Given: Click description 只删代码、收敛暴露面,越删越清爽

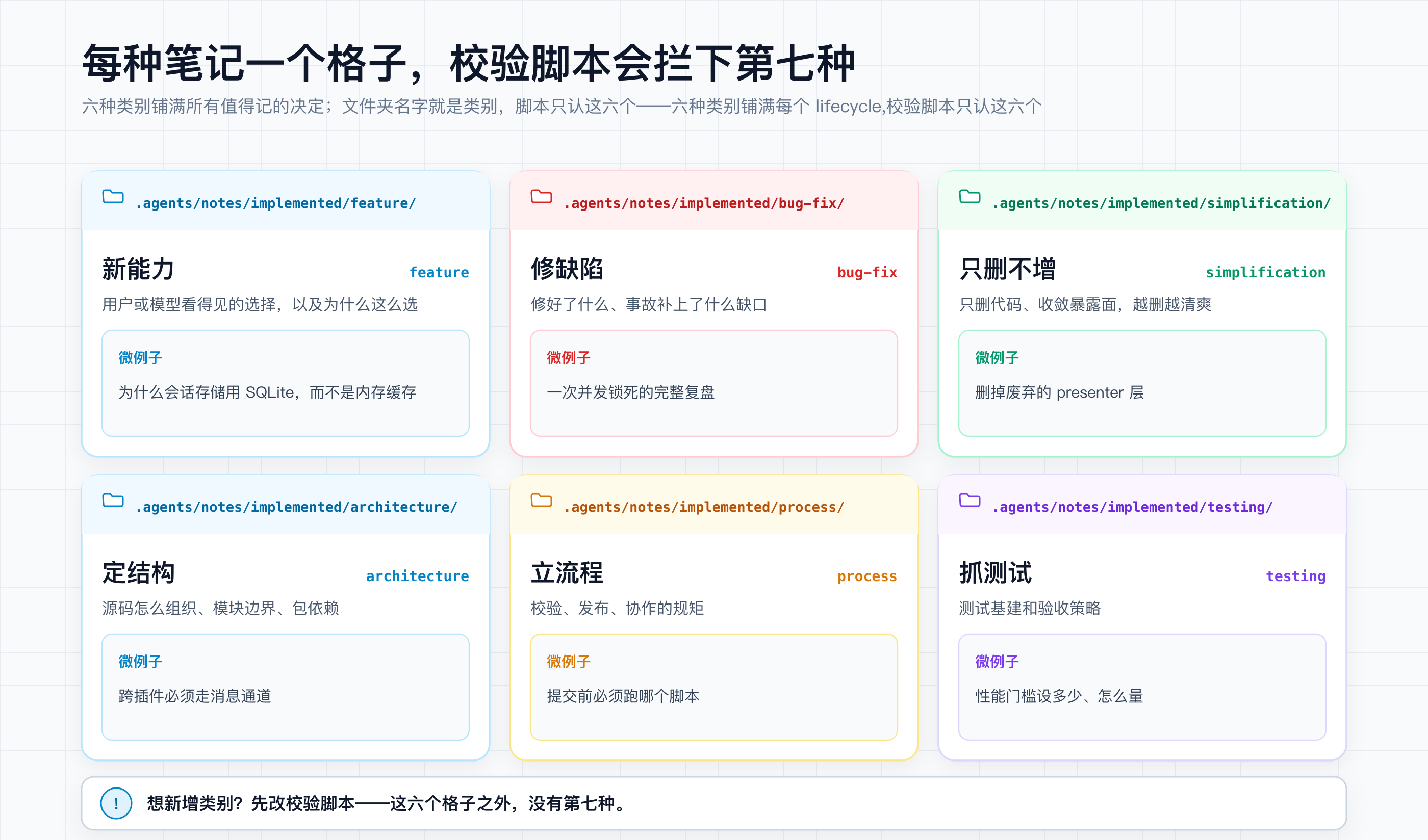Looking at the screenshot, I should tap(1085, 305).
